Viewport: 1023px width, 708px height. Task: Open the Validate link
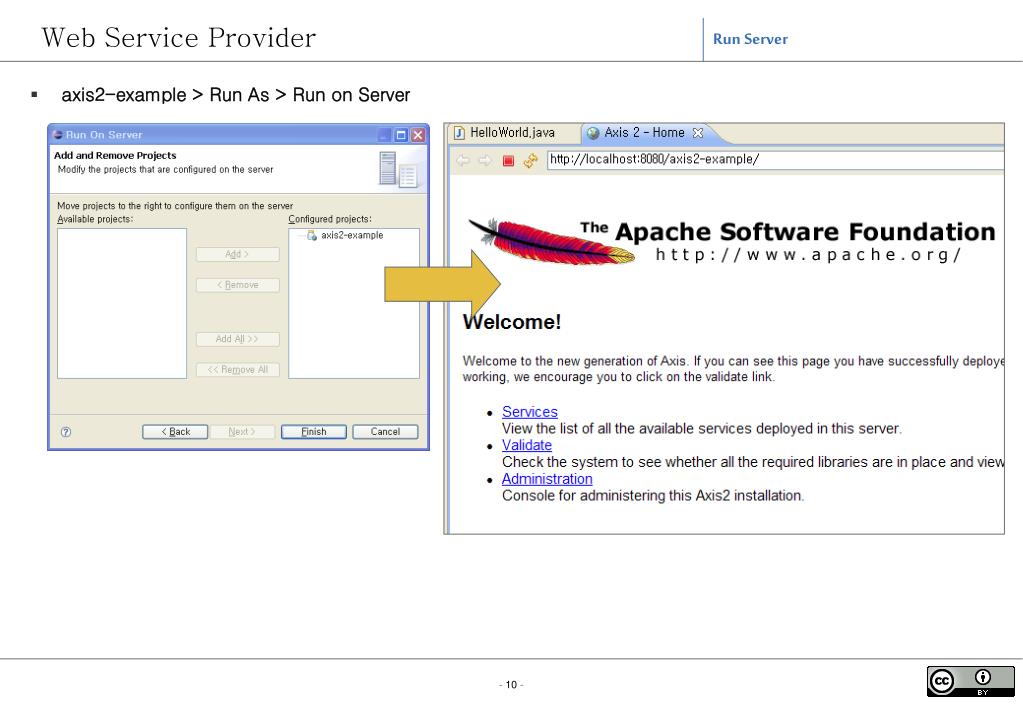point(527,445)
